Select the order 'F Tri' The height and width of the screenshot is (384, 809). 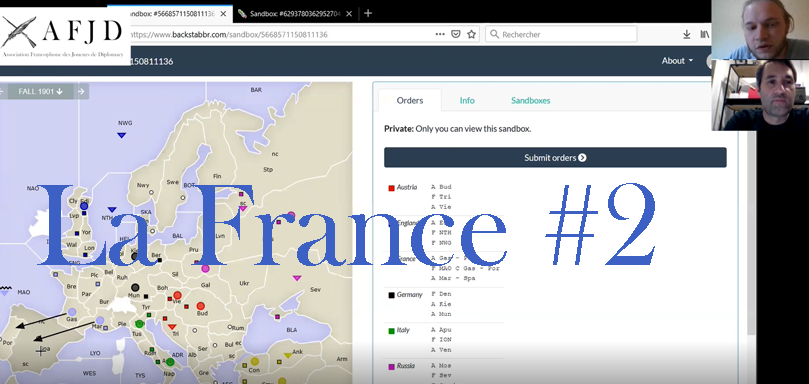pos(441,197)
